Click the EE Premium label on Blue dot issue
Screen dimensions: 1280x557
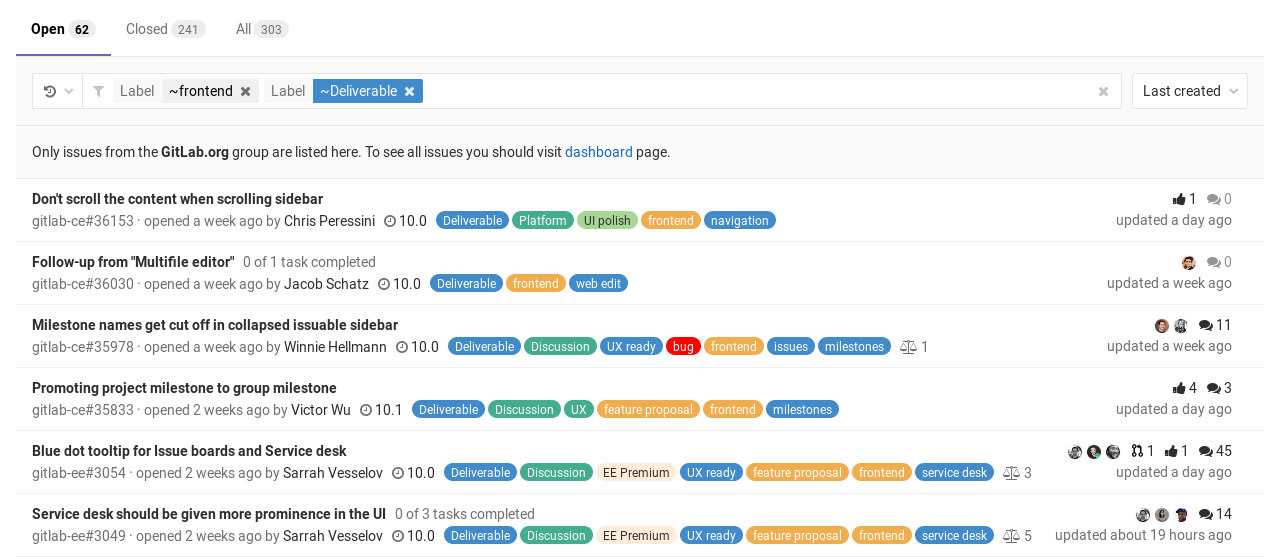pyautogui.click(x=635, y=473)
